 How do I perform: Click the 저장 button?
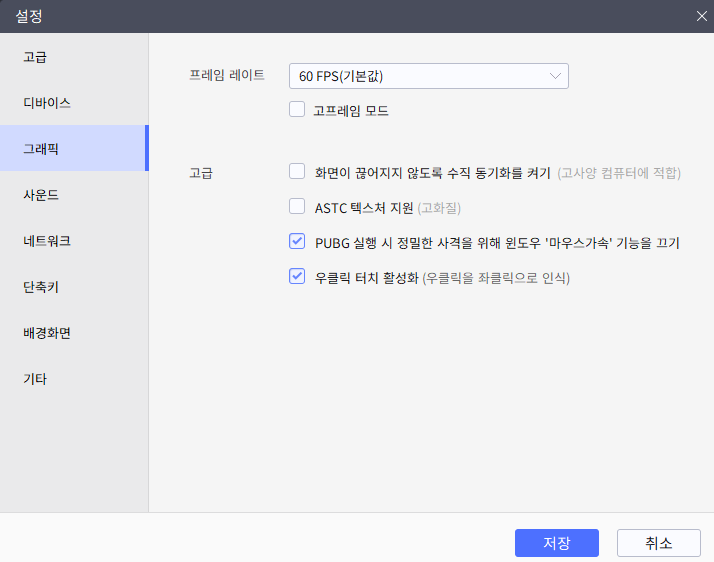tap(556, 543)
